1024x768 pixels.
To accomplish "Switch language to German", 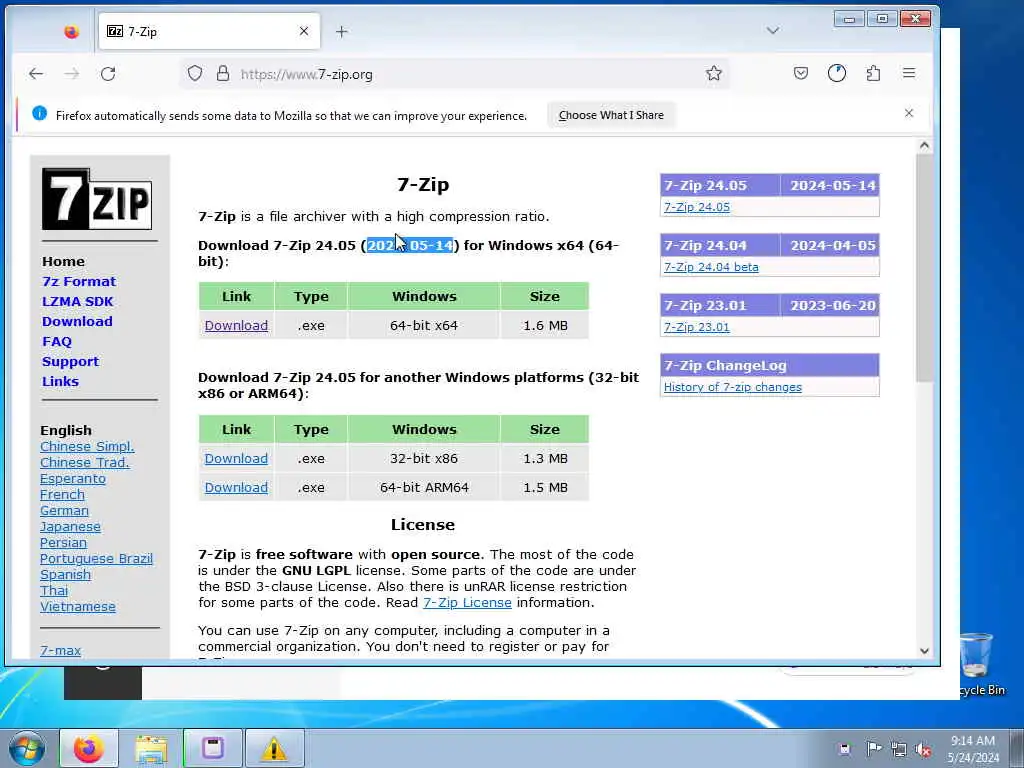I will click(x=64, y=511).
